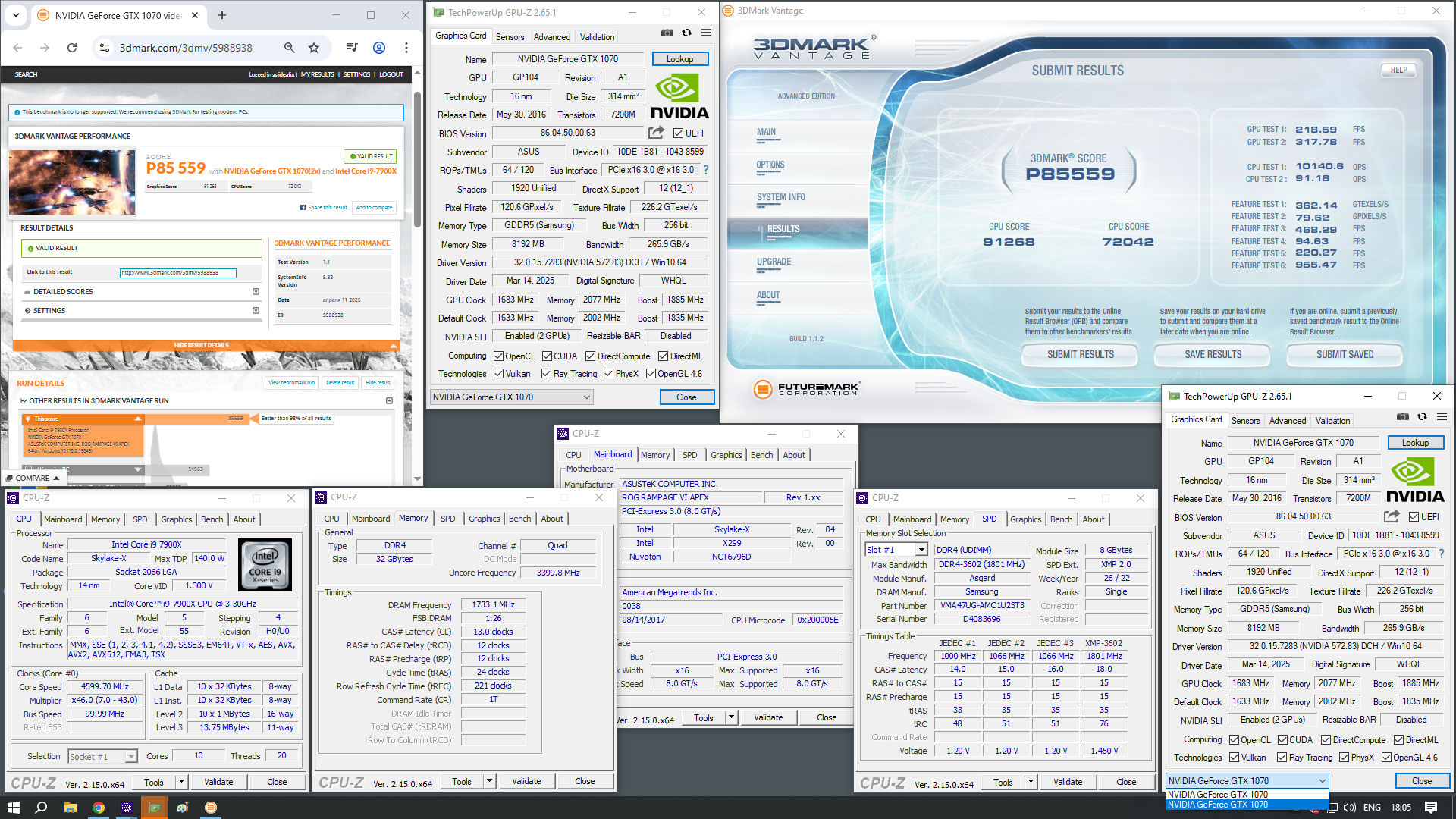1456x819 pixels.
Task: Click Lookup button in GPU-Z beside browser
Action: click(x=679, y=59)
